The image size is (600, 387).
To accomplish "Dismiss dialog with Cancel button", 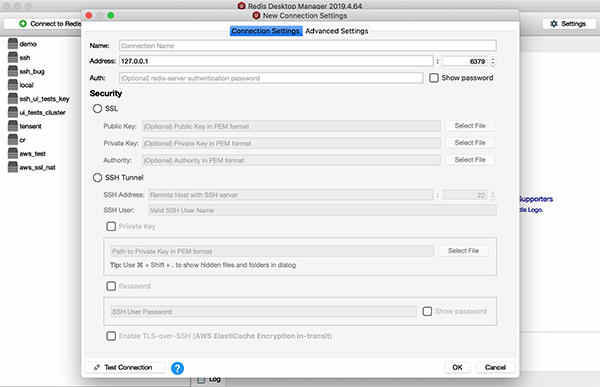I will pos(495,367).
